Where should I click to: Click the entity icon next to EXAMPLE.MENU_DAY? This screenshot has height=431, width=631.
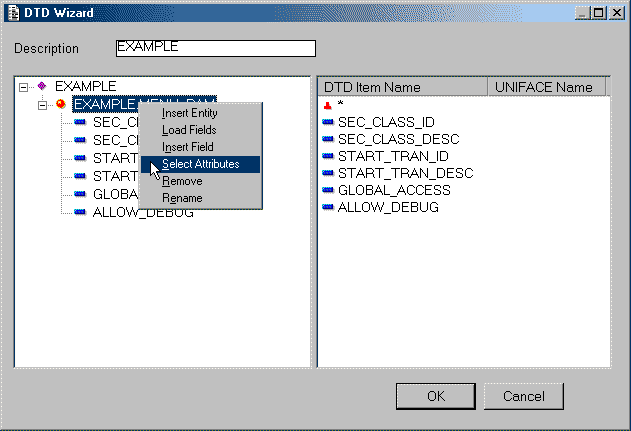(61, 104)
